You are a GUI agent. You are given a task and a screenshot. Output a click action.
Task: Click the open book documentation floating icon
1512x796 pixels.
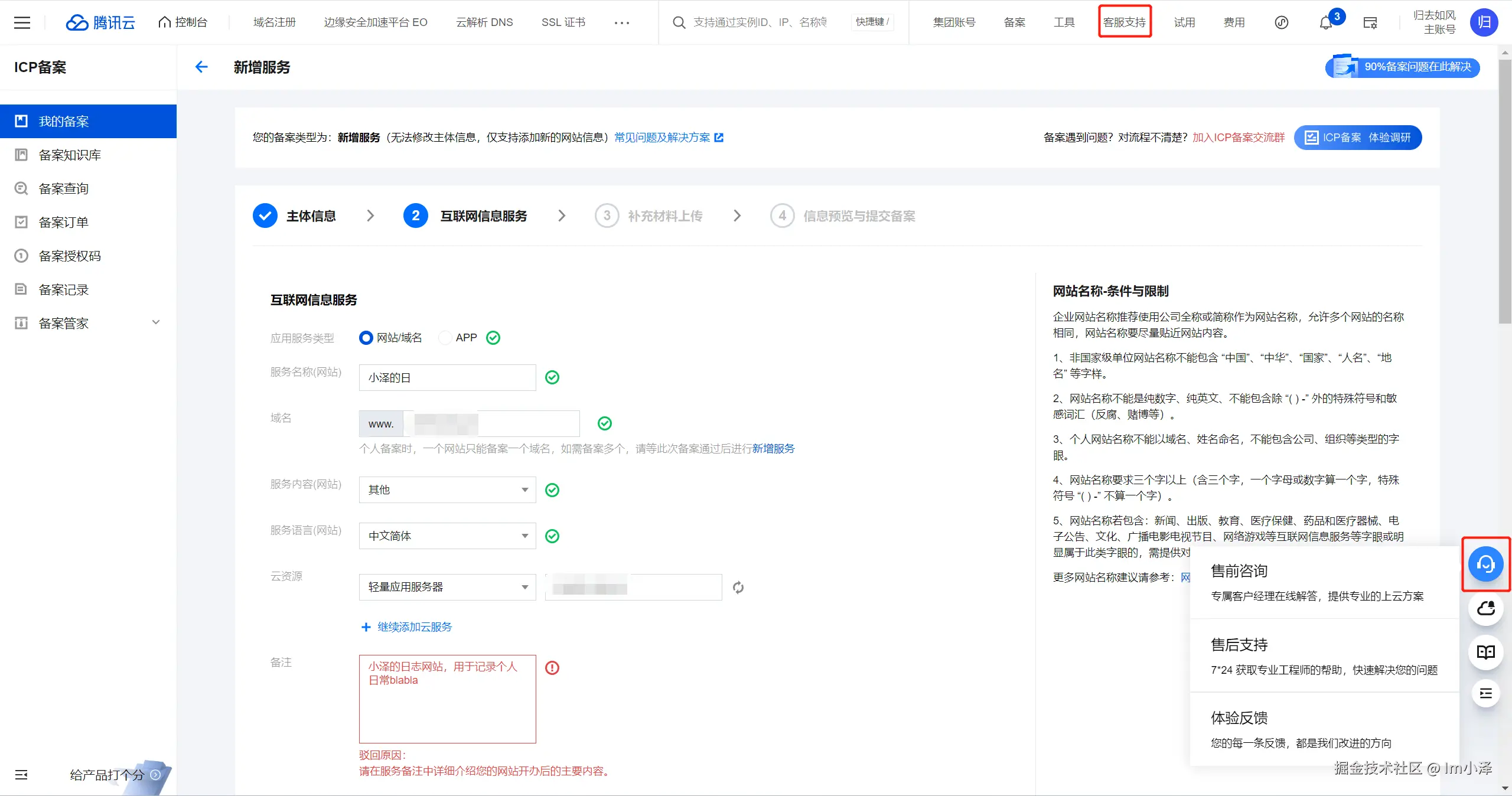coord(1485,652)
